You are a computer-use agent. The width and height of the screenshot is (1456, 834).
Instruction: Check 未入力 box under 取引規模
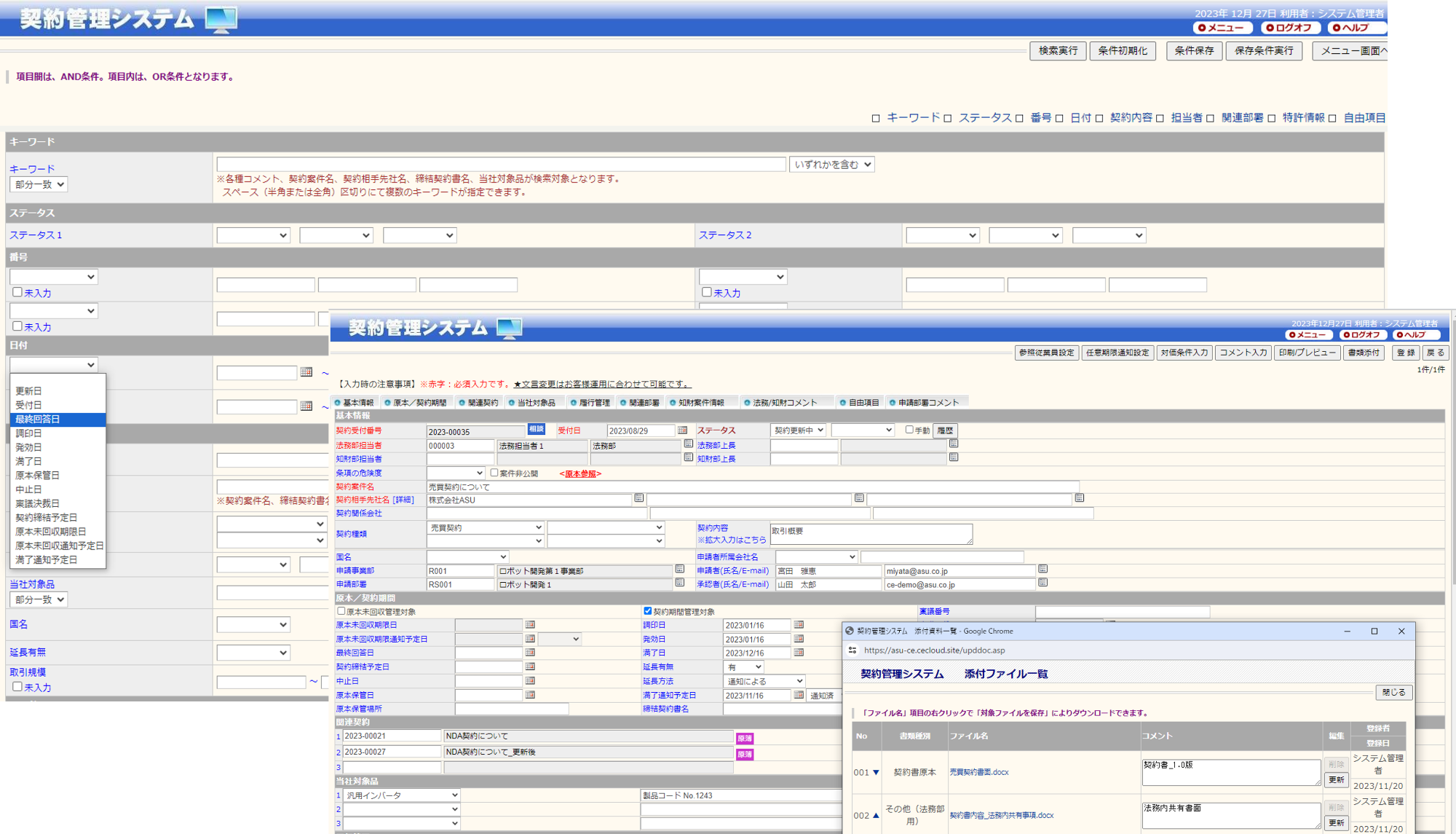click(17, 686)
